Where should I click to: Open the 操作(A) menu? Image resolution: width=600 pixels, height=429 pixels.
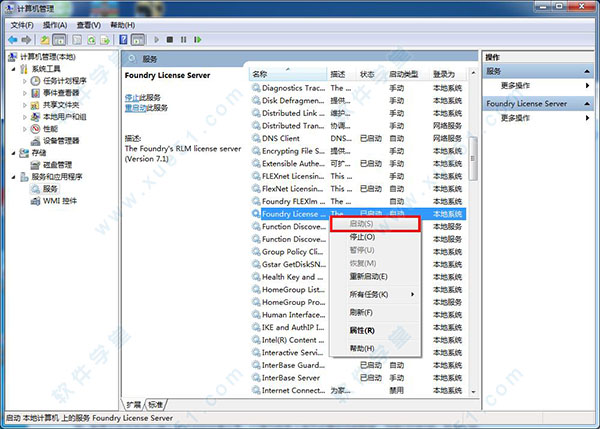(56, 24)
